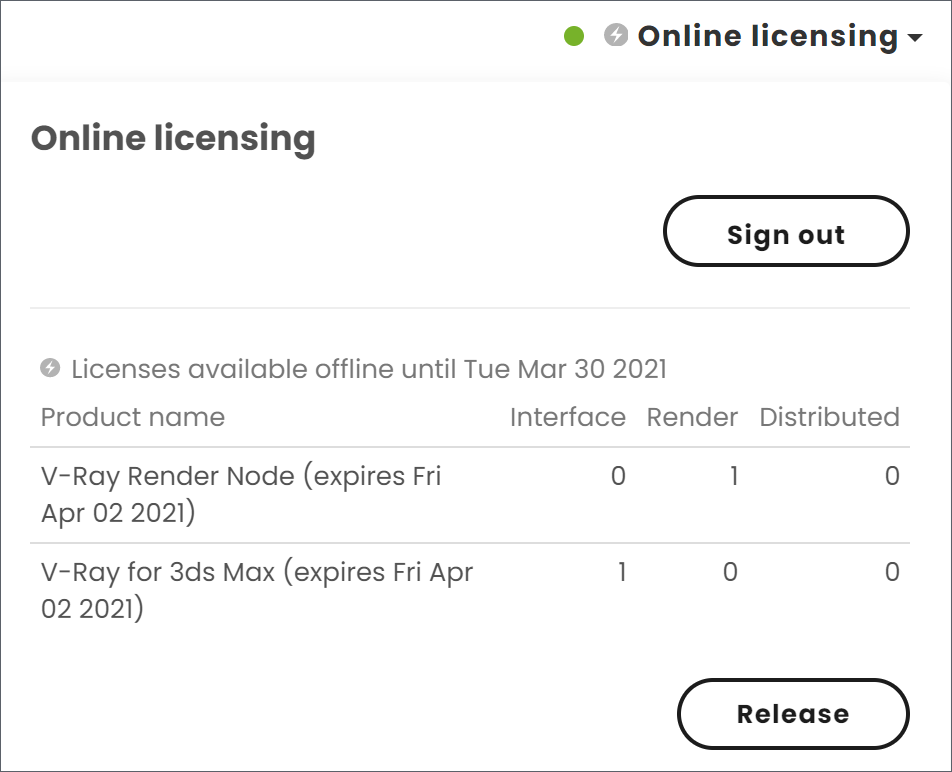Viewport: 952px width, 772px height.
Task: Select the Interface column header
Action: click(x=567, y=417)
